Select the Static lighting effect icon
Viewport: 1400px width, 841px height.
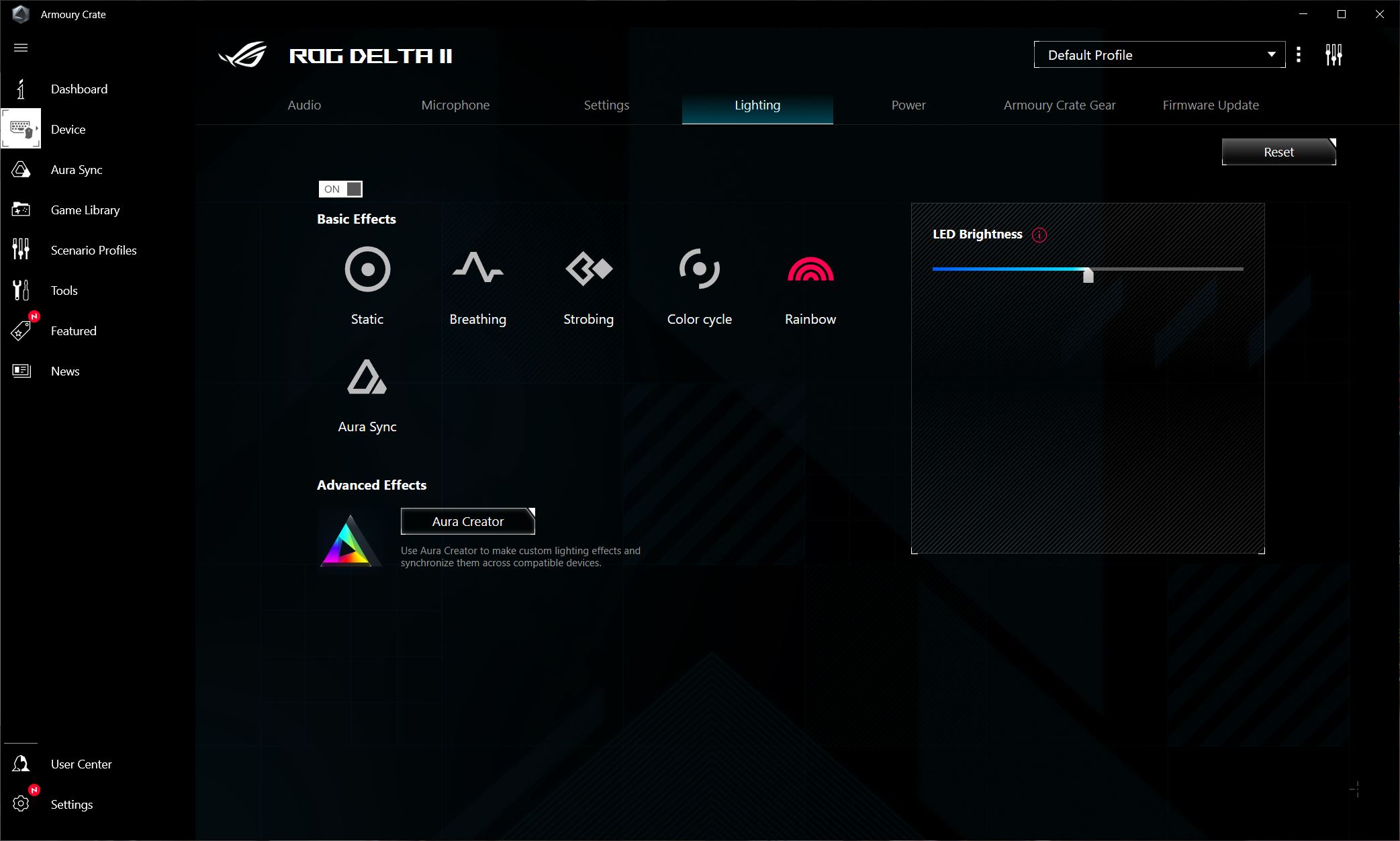point(367,269)
